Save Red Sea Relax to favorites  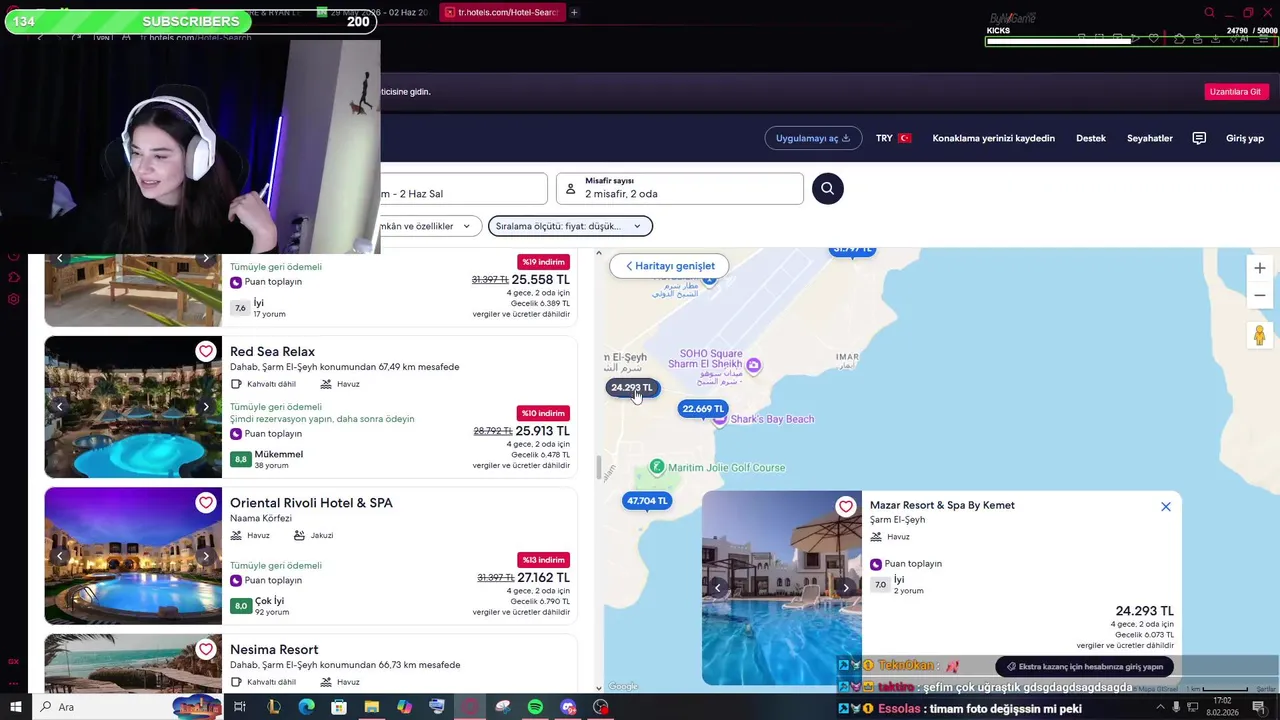click(205, 351)
